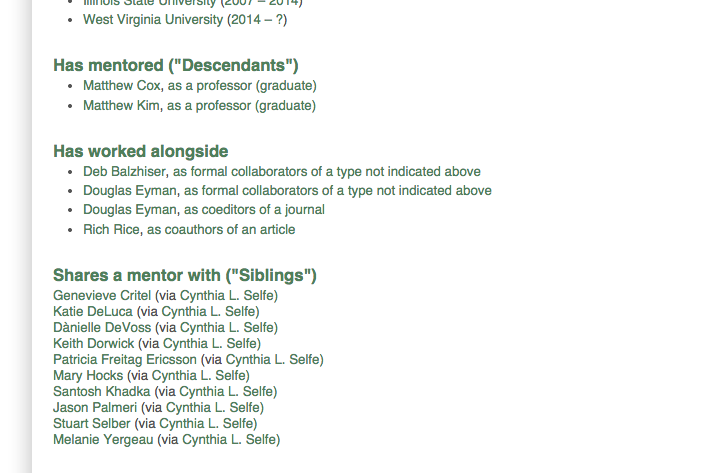Image resolution: width=710 pixels, height=473 pixels.
Task: Open the Genevieve Critel sibling link
Action: (102, 296)
